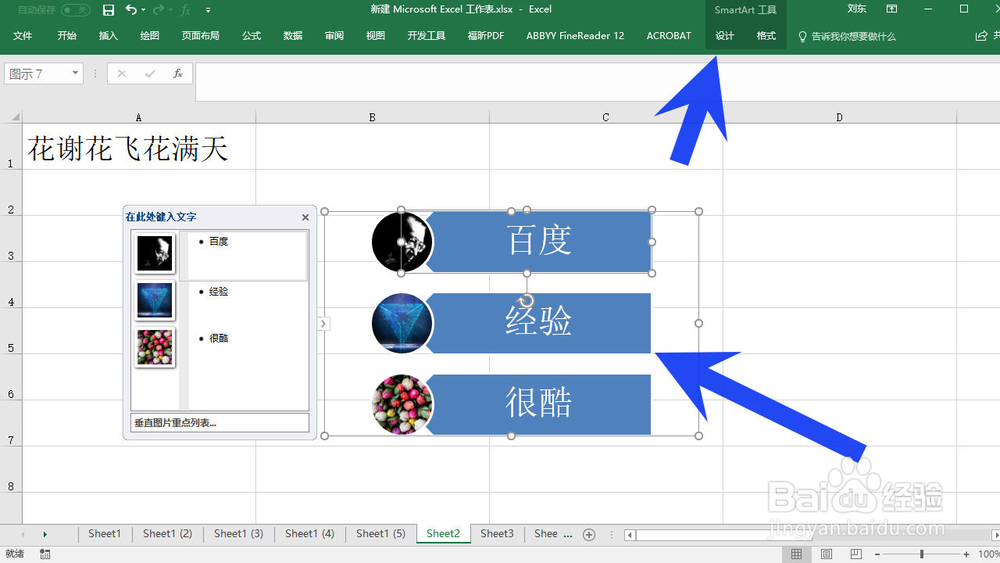Switch to the 插入 ribbon tab
Image resolution: width=1000 pixels, height=563 pixels.
tap(108, 36)
